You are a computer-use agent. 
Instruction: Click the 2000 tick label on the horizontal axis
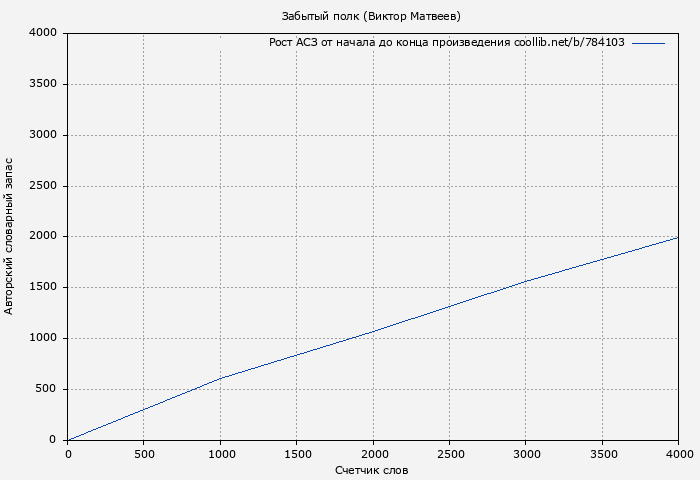pos(373,453)
